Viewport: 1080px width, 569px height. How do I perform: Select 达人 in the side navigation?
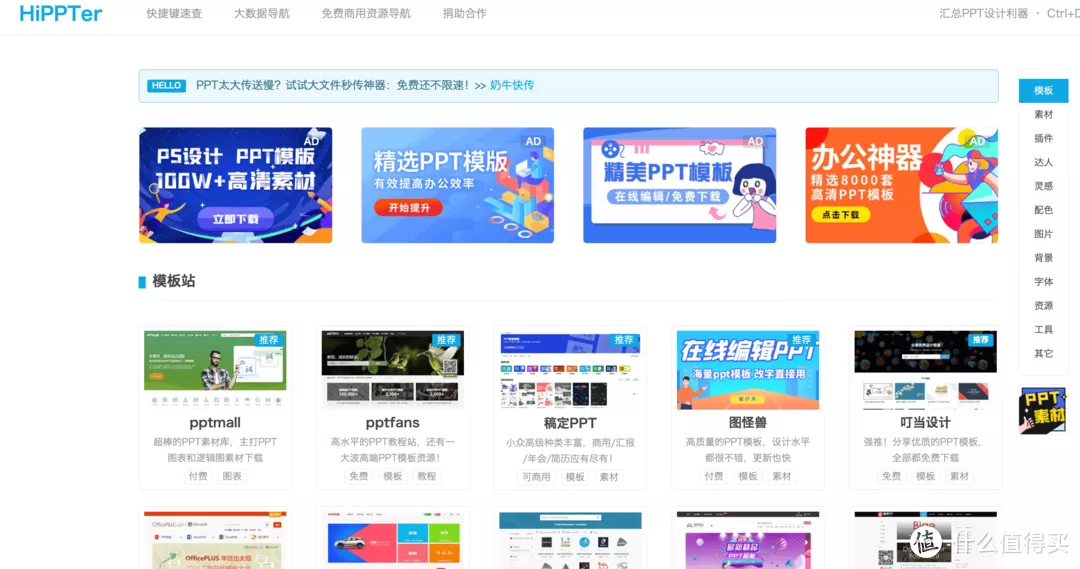click(x=1043, y=162)
